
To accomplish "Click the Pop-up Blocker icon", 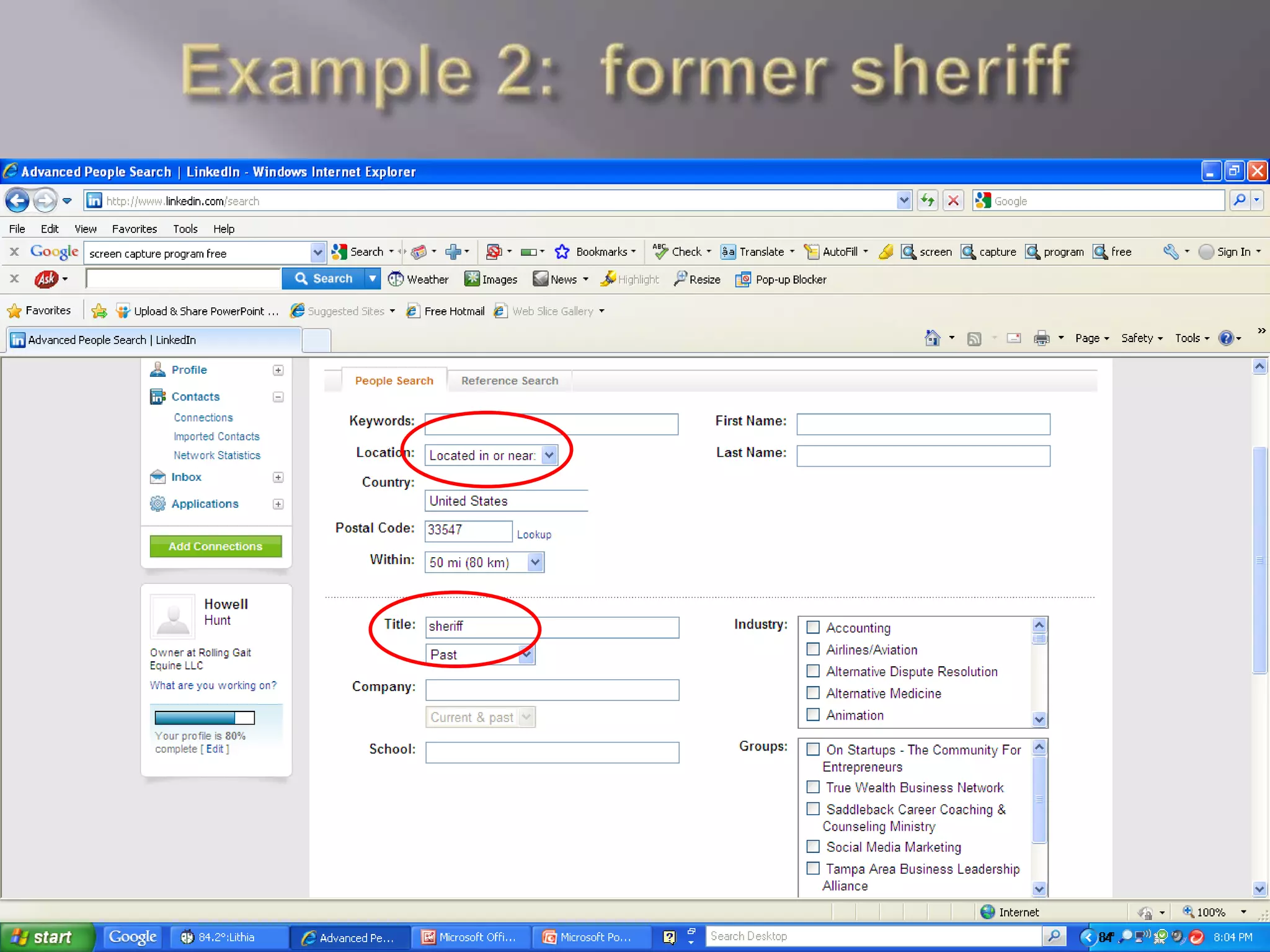I will (x=743, y=280).
